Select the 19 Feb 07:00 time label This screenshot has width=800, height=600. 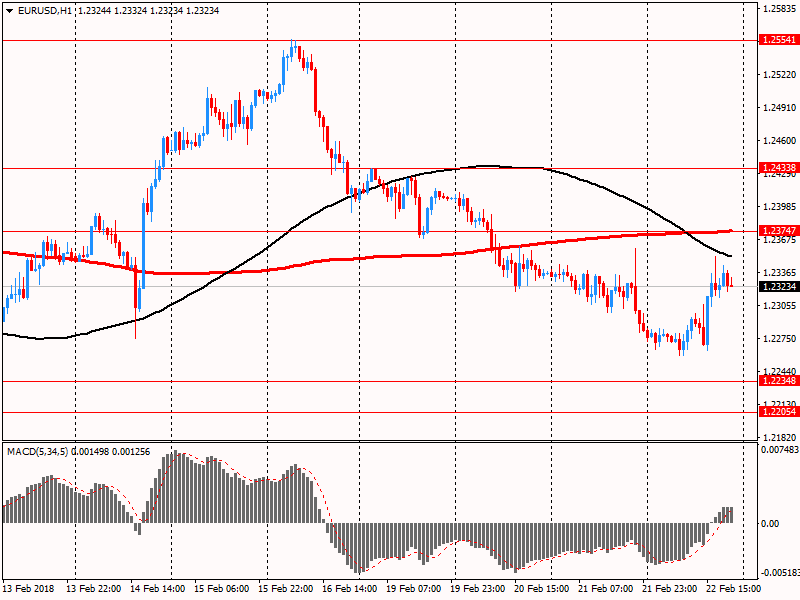(x=414, y=588)
